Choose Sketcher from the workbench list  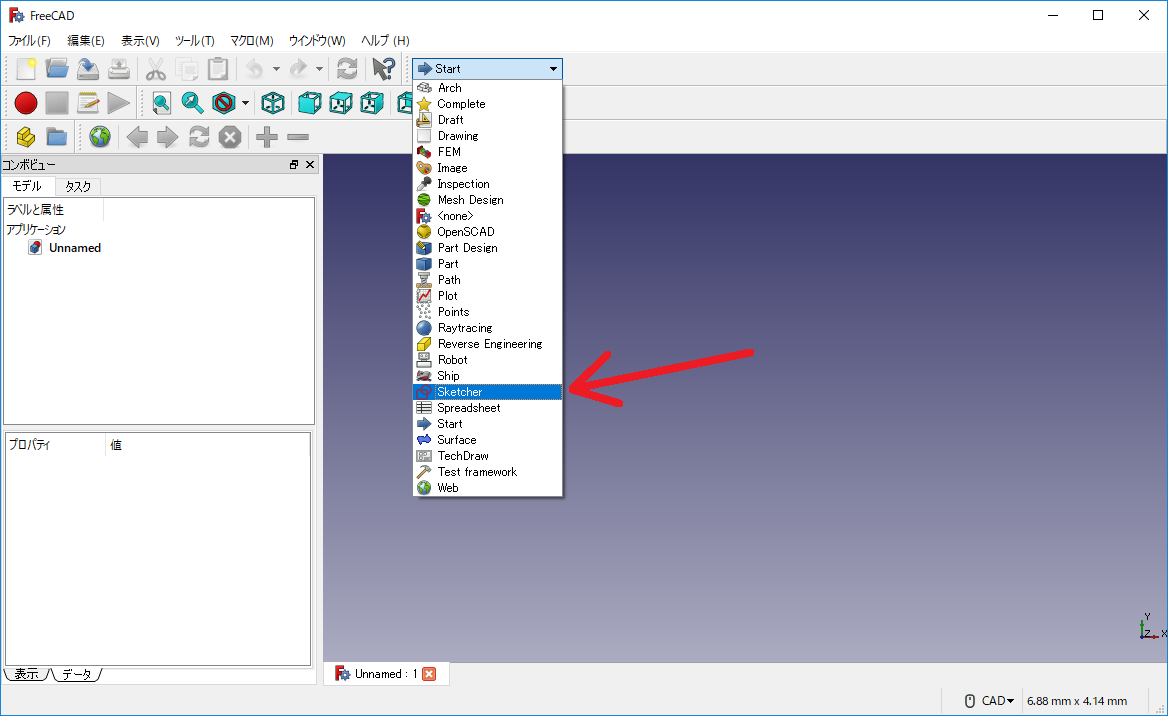click(487, 392)
